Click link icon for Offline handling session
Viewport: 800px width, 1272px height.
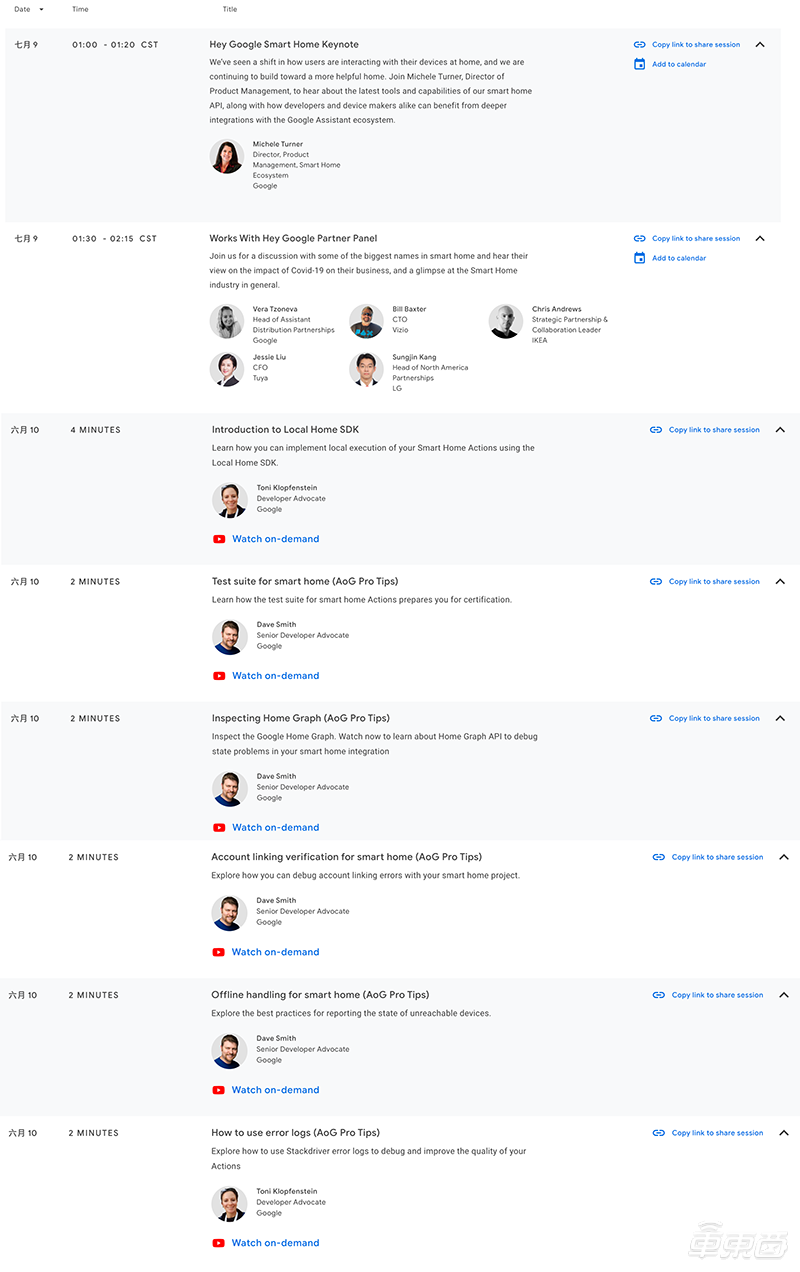click(x=658, y=995)
